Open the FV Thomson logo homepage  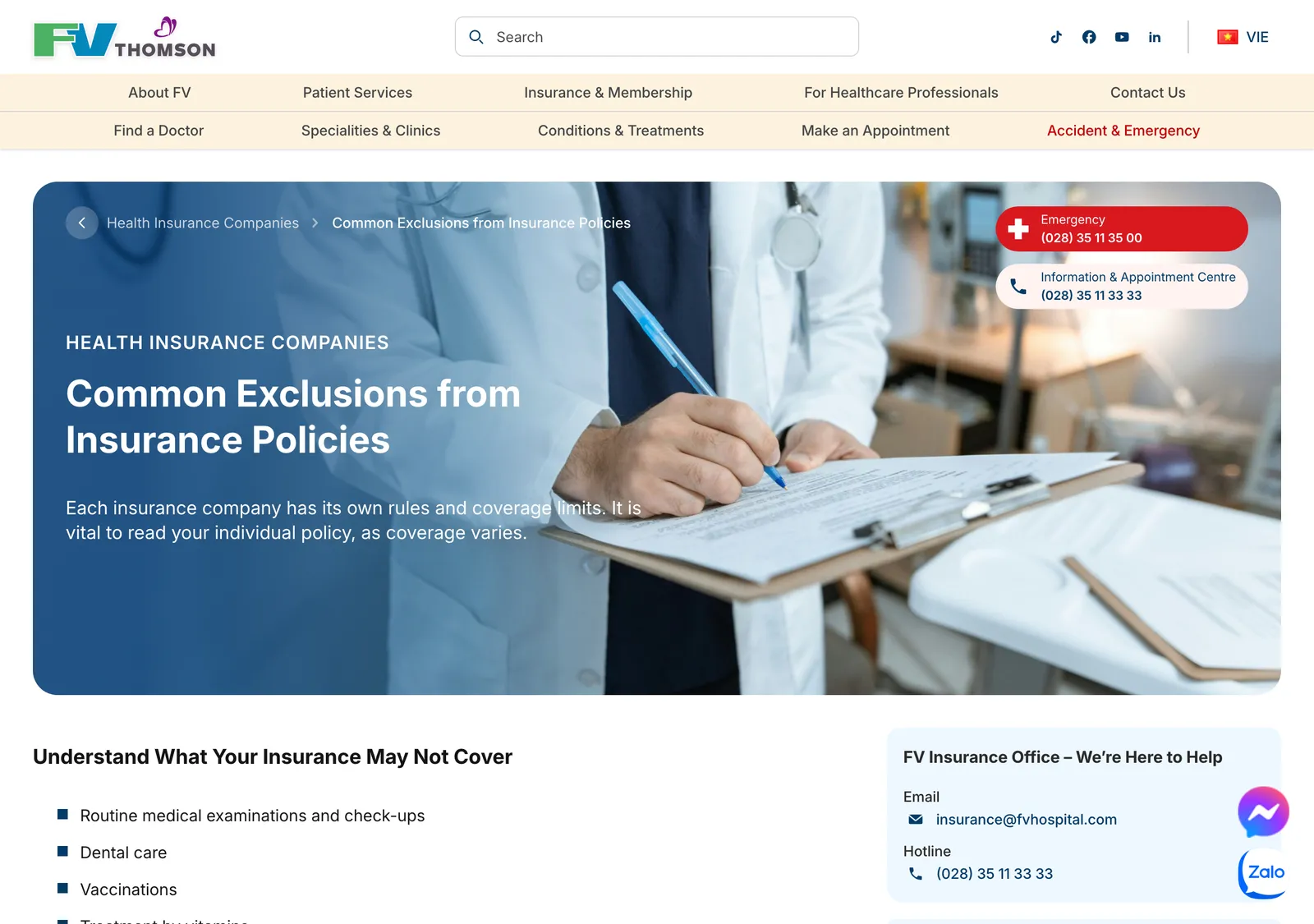[x=125, y=38]
